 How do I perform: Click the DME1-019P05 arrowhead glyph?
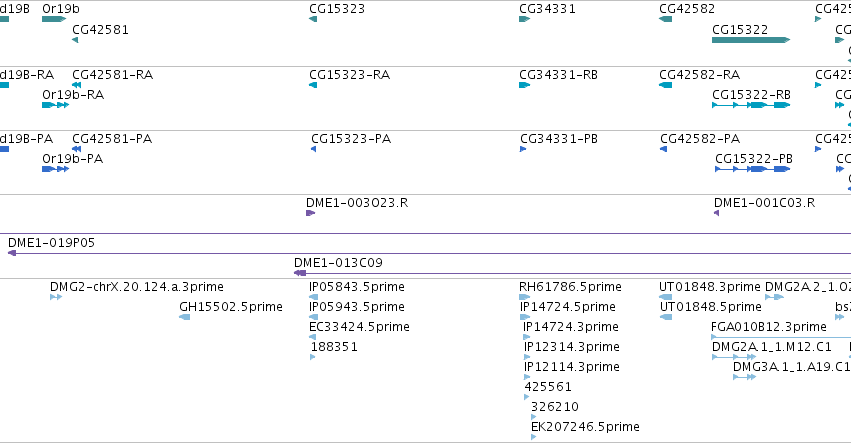tap(12, 253)
